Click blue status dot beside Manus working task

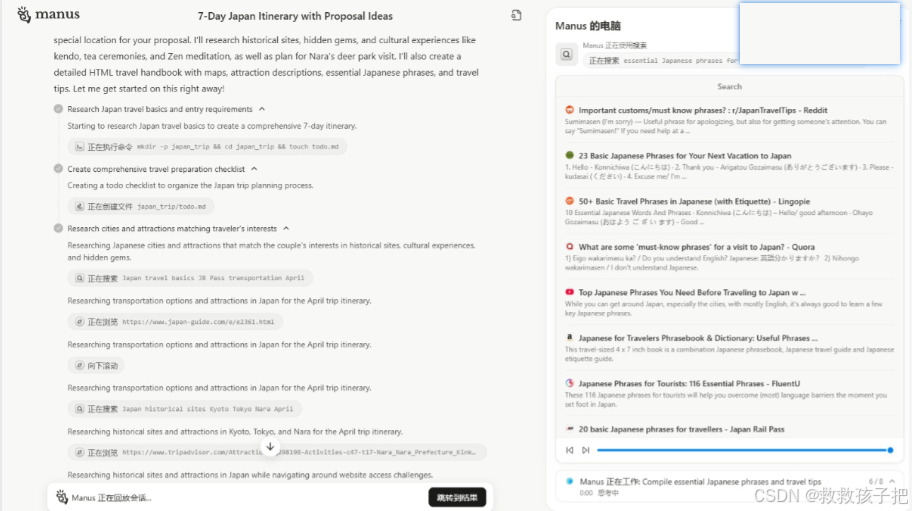click(569, 481)
